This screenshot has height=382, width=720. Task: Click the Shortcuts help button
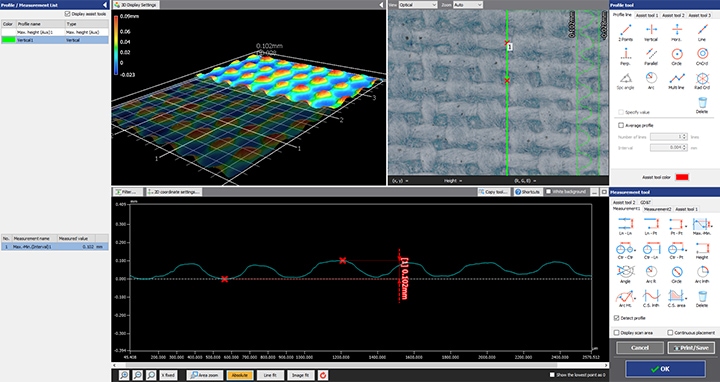pos(527,191)
